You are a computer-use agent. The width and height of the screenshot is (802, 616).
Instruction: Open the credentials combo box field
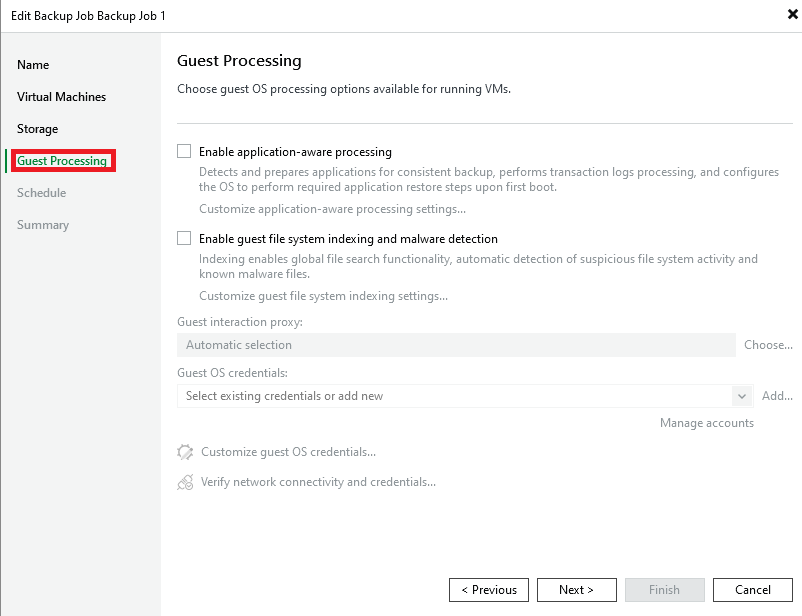pyautogui.click(x=455, y=396)
